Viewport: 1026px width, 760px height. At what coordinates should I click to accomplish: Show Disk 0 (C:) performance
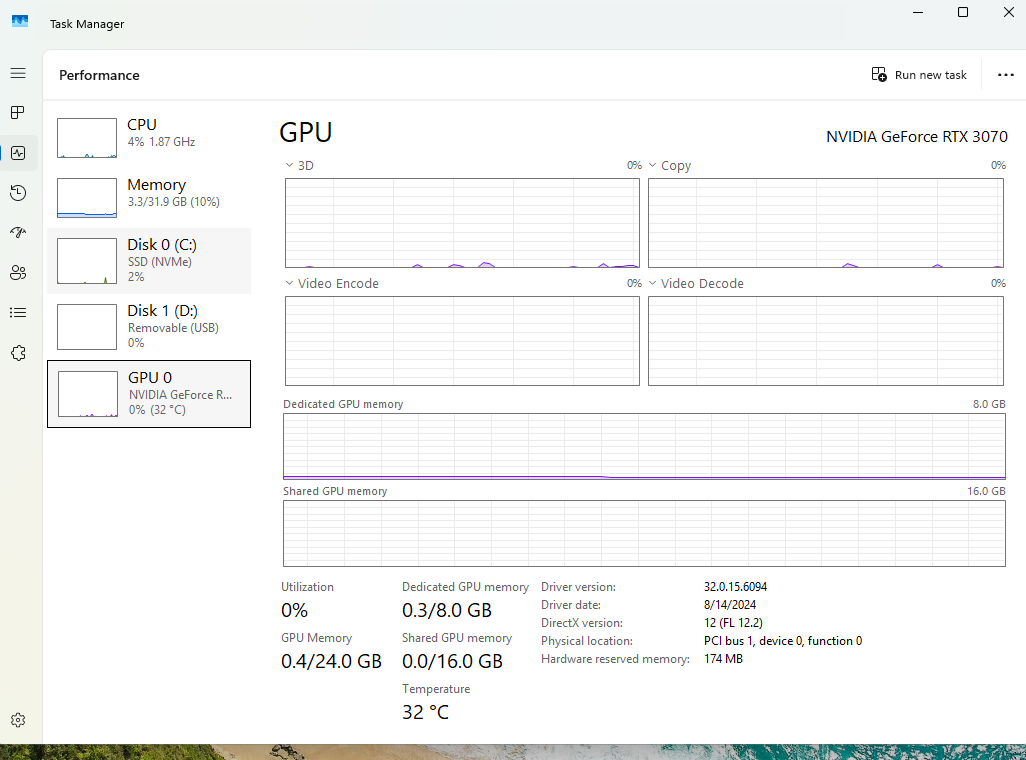click(x=149, y=261)
